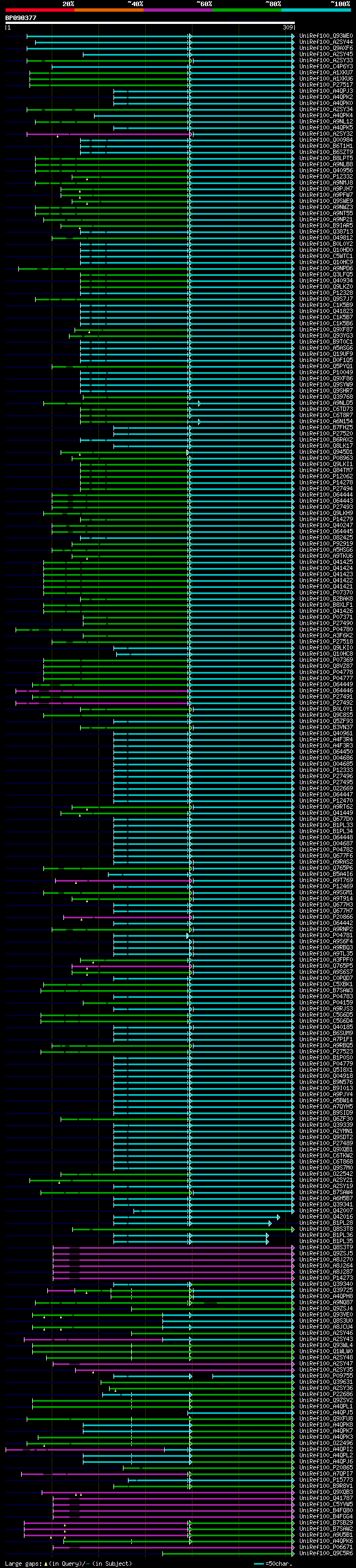Select hit UniRef100_Q38713
This screenshot has width=356, height=1568.
coord(325,231)
